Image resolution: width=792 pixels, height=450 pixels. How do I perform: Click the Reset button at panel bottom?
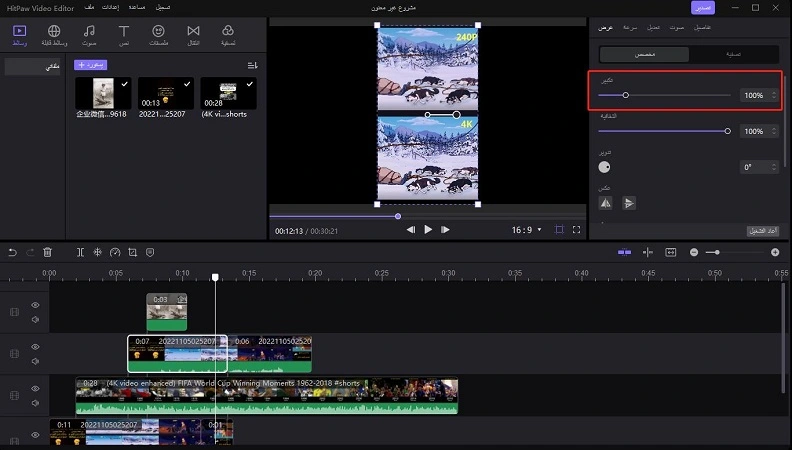763,231
